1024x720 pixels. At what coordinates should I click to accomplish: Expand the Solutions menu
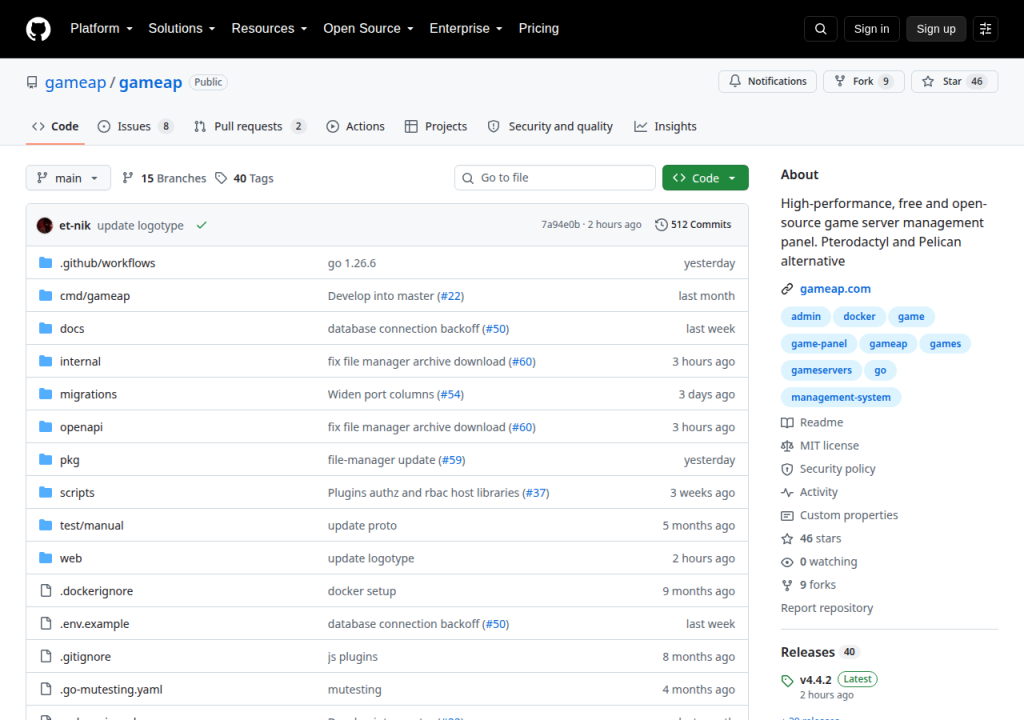coord(182,29)
